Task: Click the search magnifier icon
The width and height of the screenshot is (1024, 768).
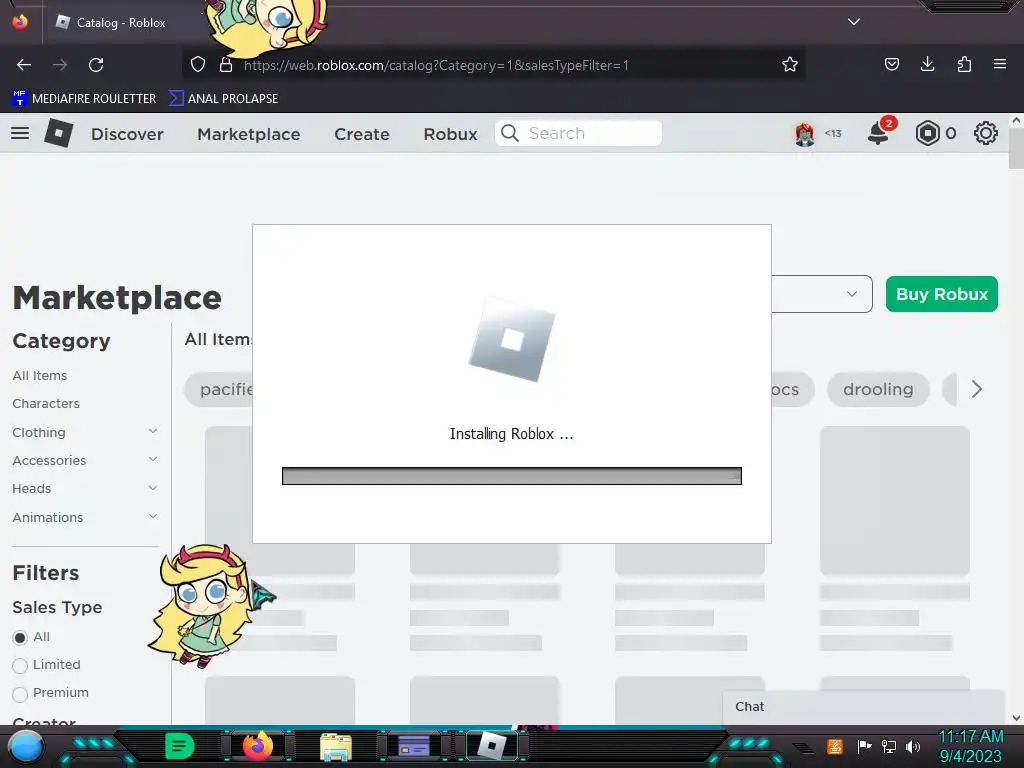Action: (509, 133)
